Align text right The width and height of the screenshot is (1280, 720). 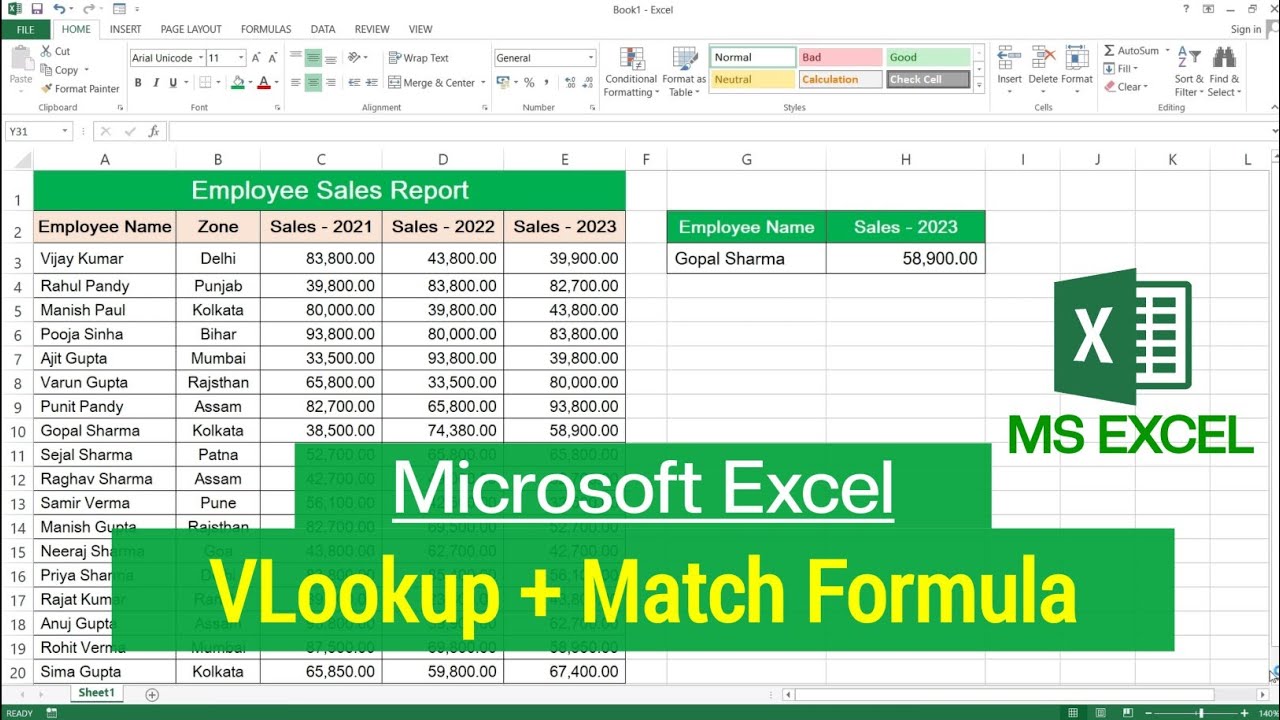click(330, 83)
